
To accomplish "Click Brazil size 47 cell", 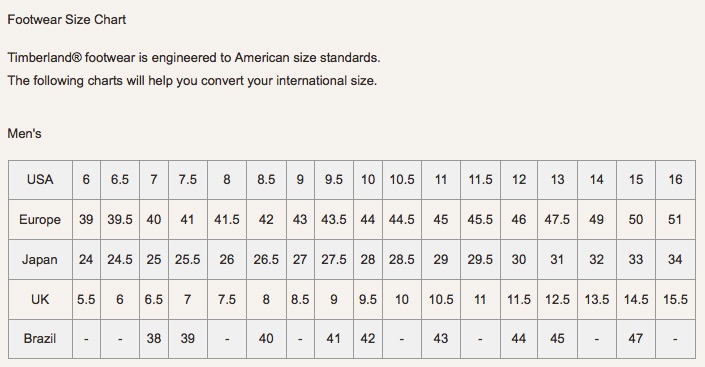I will (x=636, y=339).
